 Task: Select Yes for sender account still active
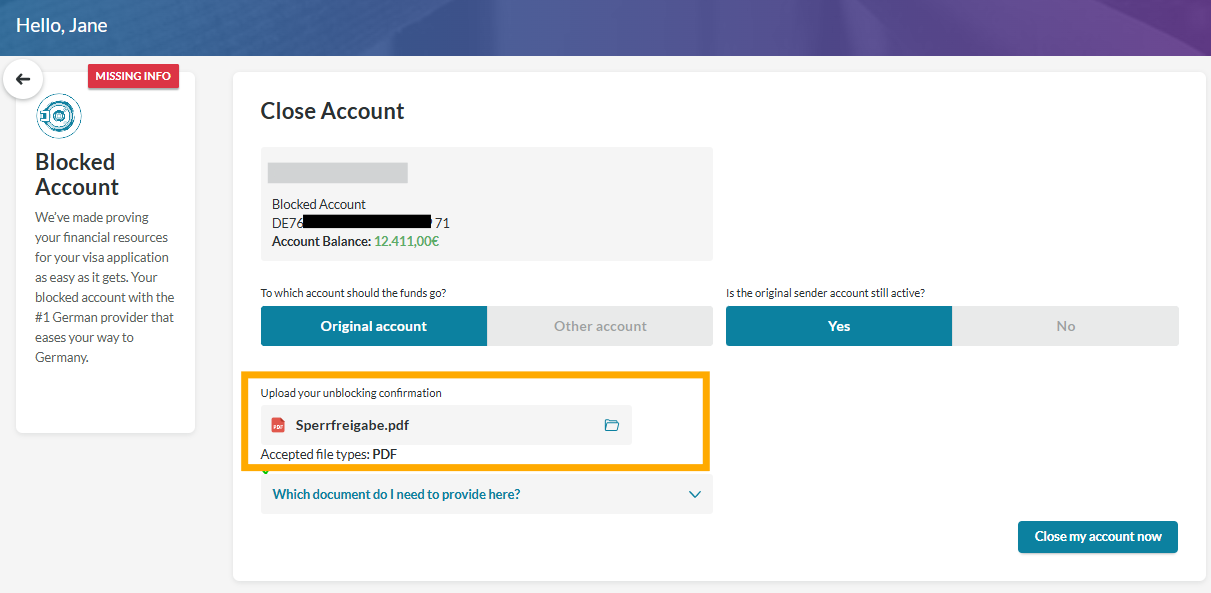tap(839, 326)
